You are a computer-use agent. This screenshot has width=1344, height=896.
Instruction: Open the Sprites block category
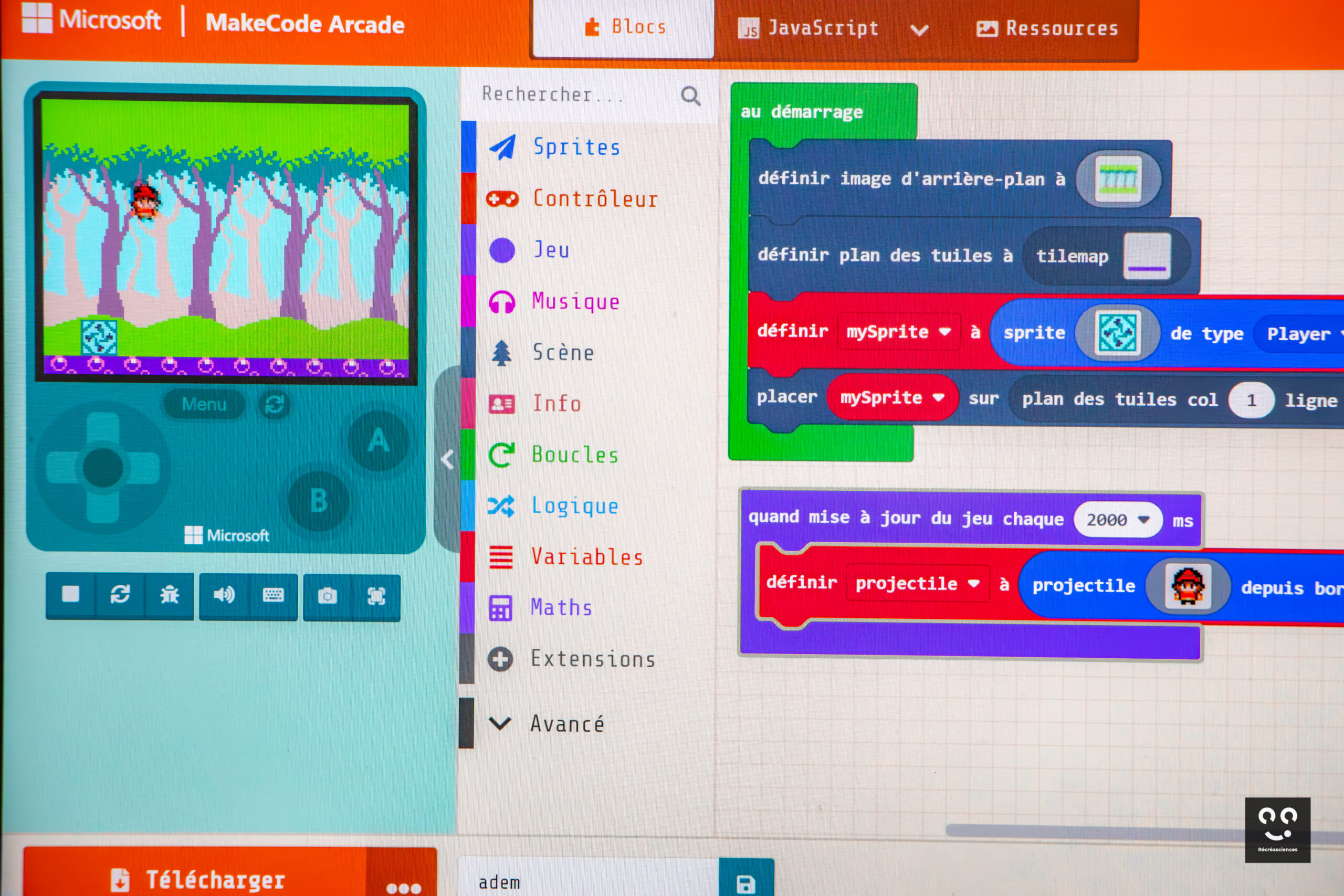tap(589, 147)
